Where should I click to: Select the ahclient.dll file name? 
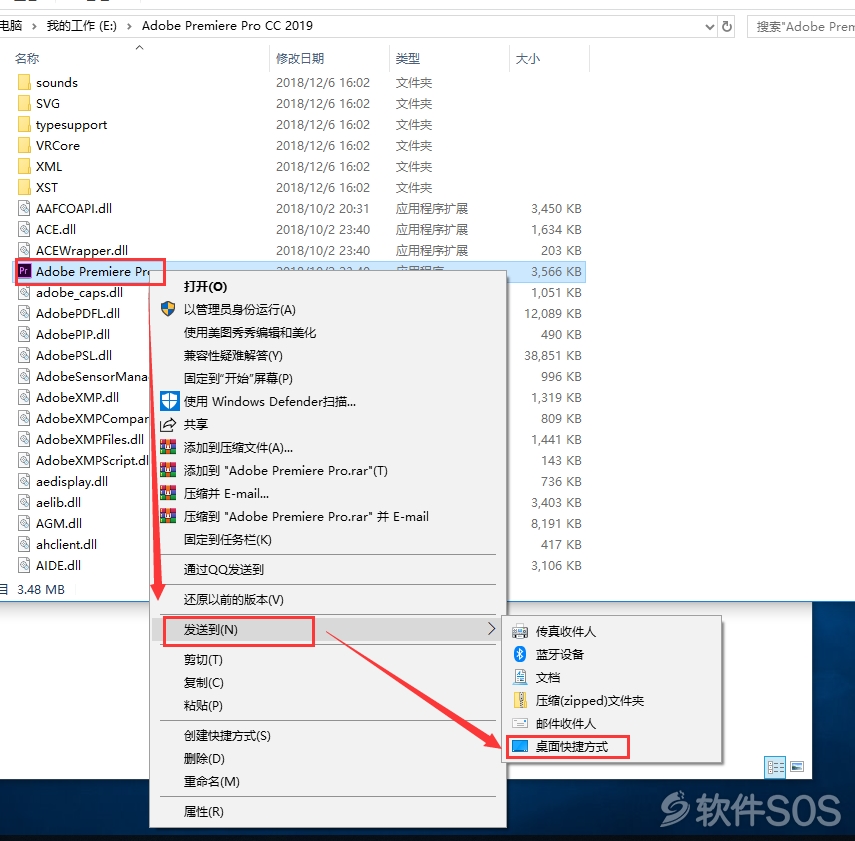point(67,544)
